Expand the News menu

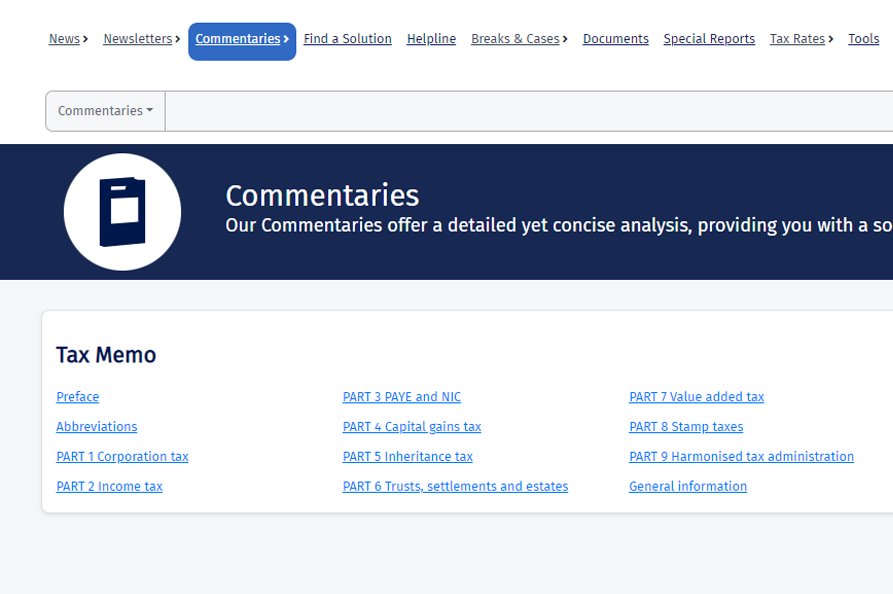click(x=67, y=39)
